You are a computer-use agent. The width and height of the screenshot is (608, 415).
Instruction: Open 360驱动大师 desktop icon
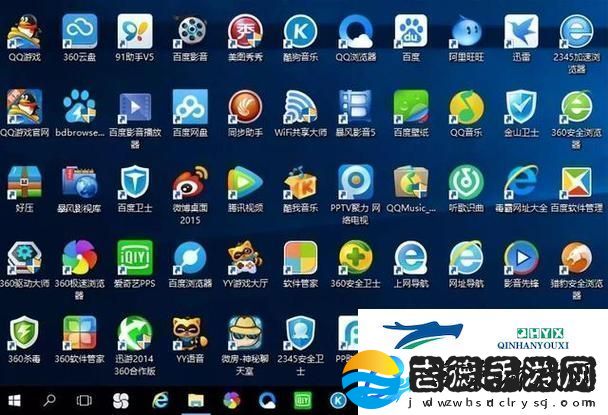pyautogui.click(x=24, y=258)
